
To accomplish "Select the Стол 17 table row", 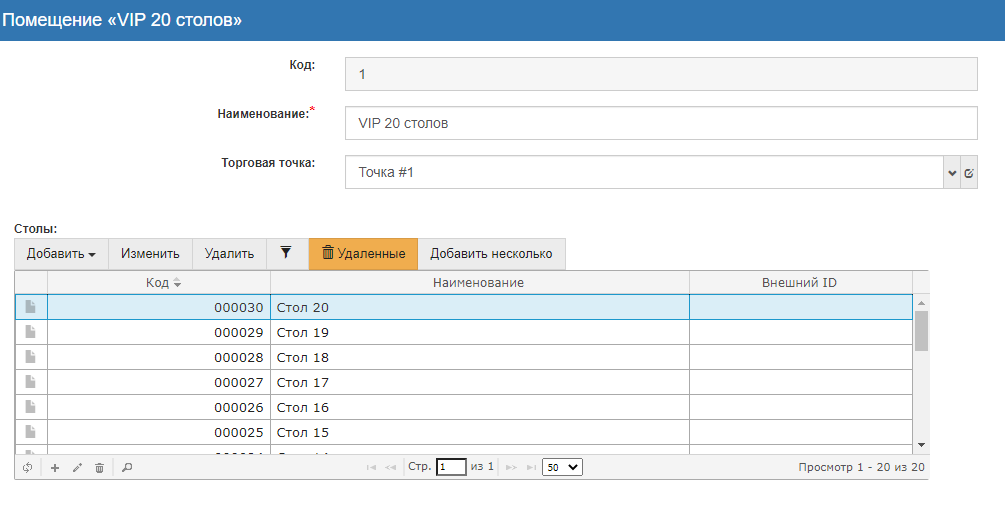I will 478,382.
